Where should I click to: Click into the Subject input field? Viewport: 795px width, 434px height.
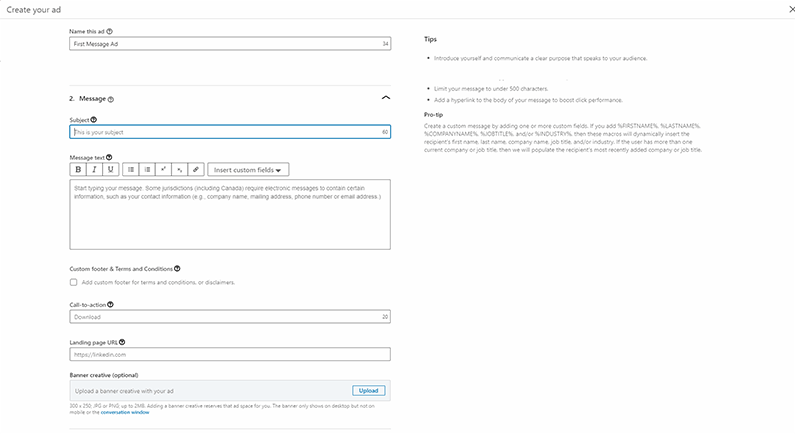pos(230,132)
